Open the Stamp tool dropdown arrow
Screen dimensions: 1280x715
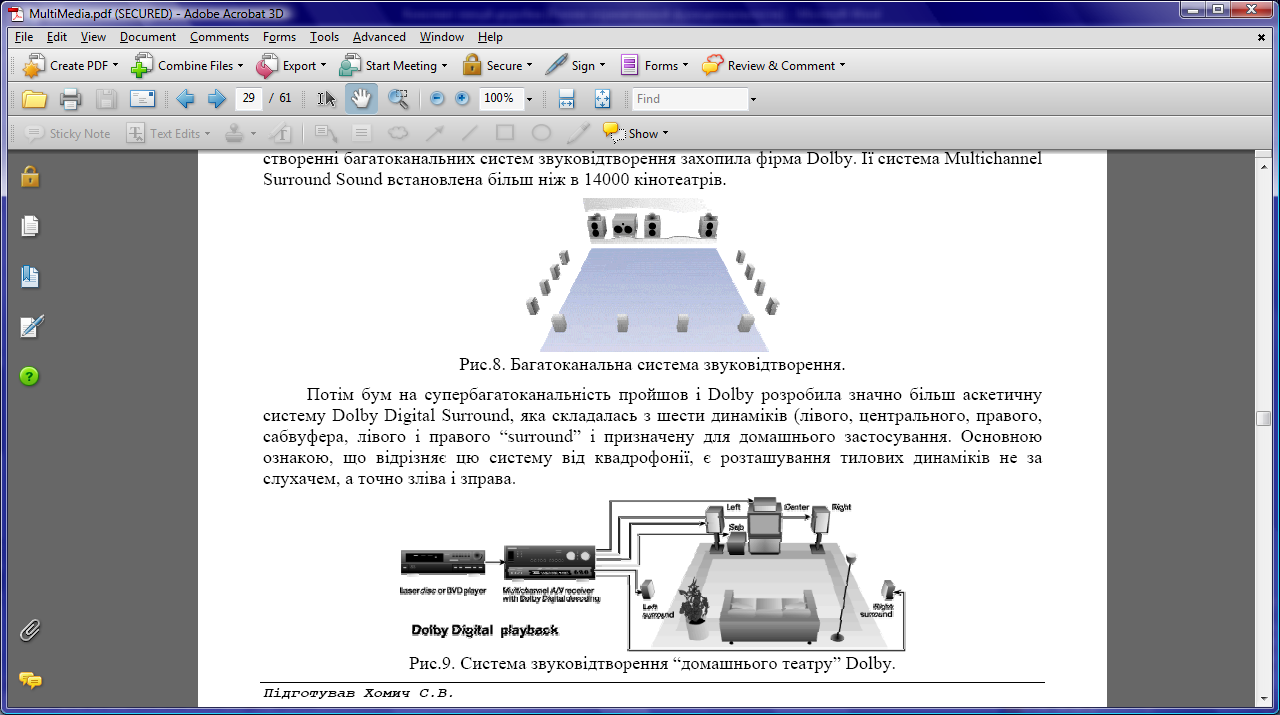pyautogui.click(x=253, y=133)
